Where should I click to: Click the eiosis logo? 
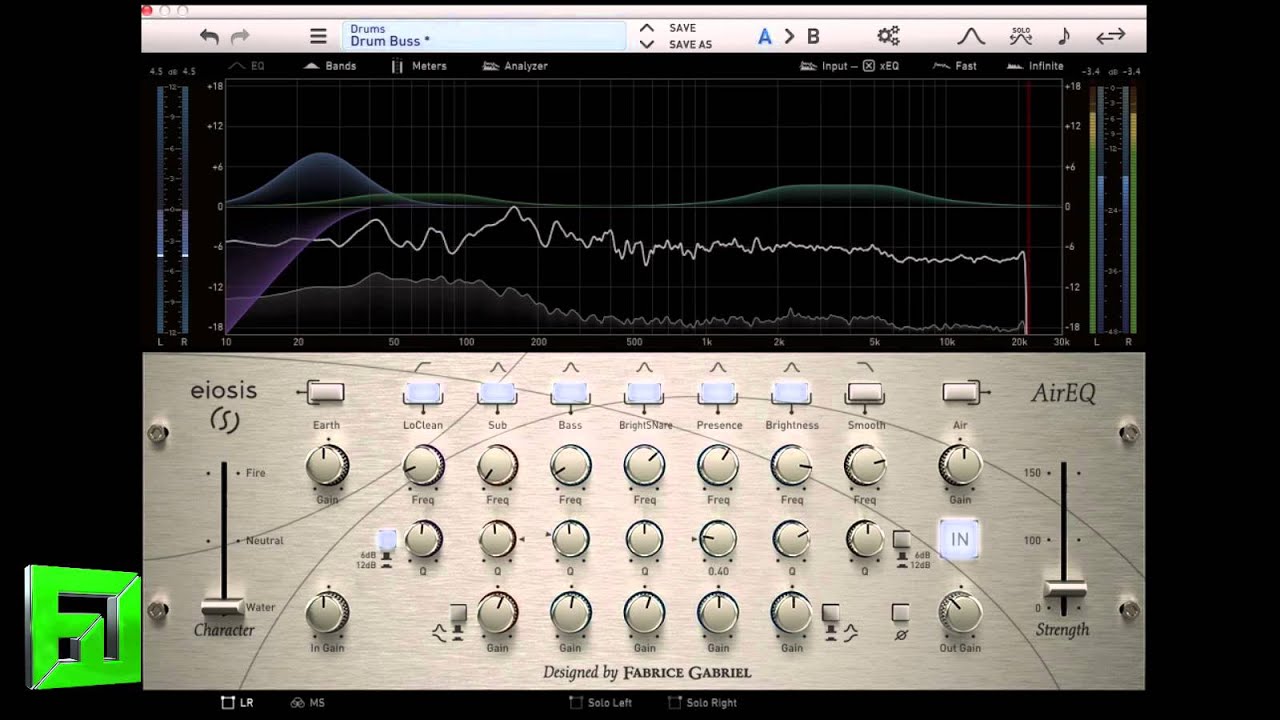tap(224, 404)
